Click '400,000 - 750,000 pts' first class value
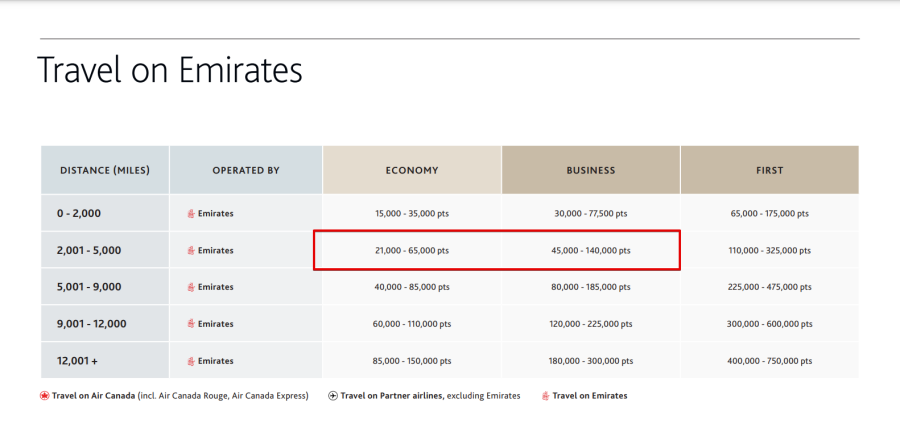The image size is (900, 431). pos(770,361)
